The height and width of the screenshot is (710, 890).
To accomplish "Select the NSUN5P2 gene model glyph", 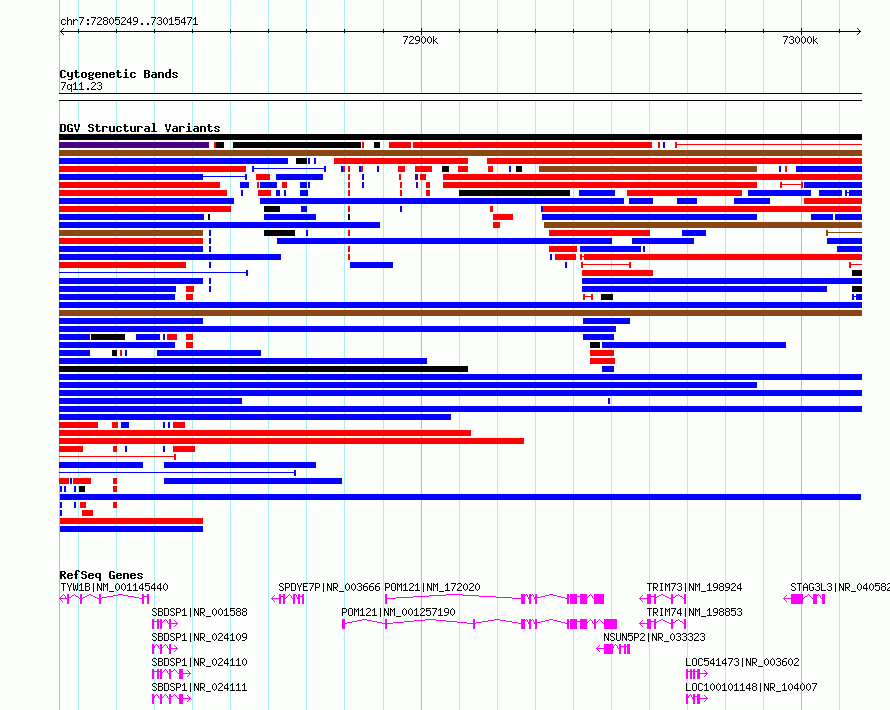I will point(613,649).
